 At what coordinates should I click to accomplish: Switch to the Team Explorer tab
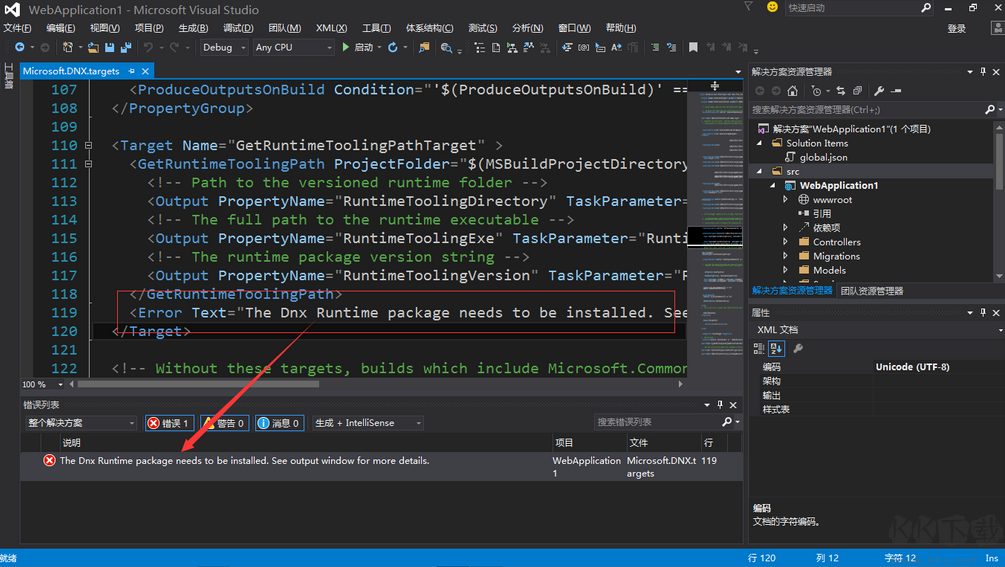pyautogui.click(x=872, y=291)
